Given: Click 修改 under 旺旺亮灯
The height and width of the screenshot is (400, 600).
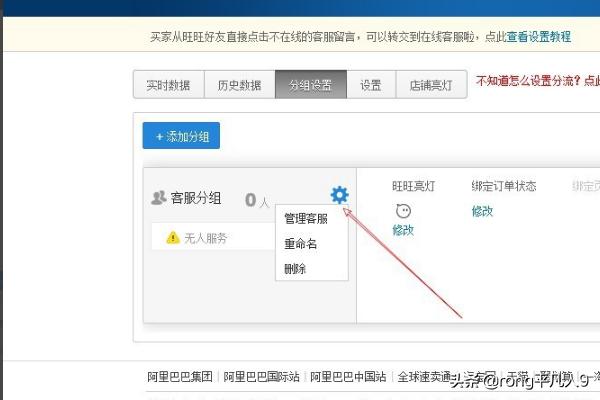Looking at the screenshot, I should (x=403, y=230).
